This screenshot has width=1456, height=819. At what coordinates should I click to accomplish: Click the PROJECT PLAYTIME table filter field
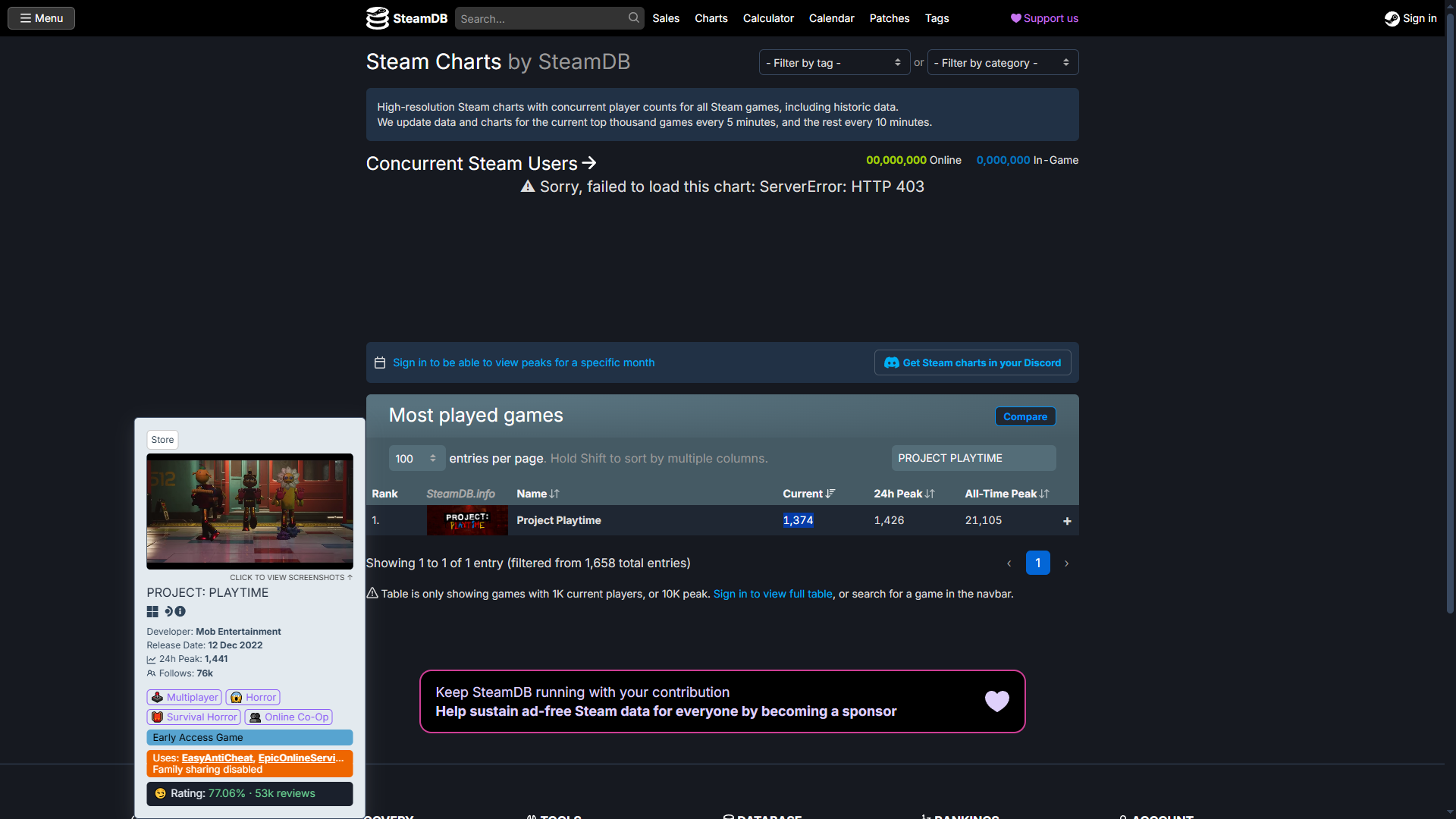click(973, 459)
